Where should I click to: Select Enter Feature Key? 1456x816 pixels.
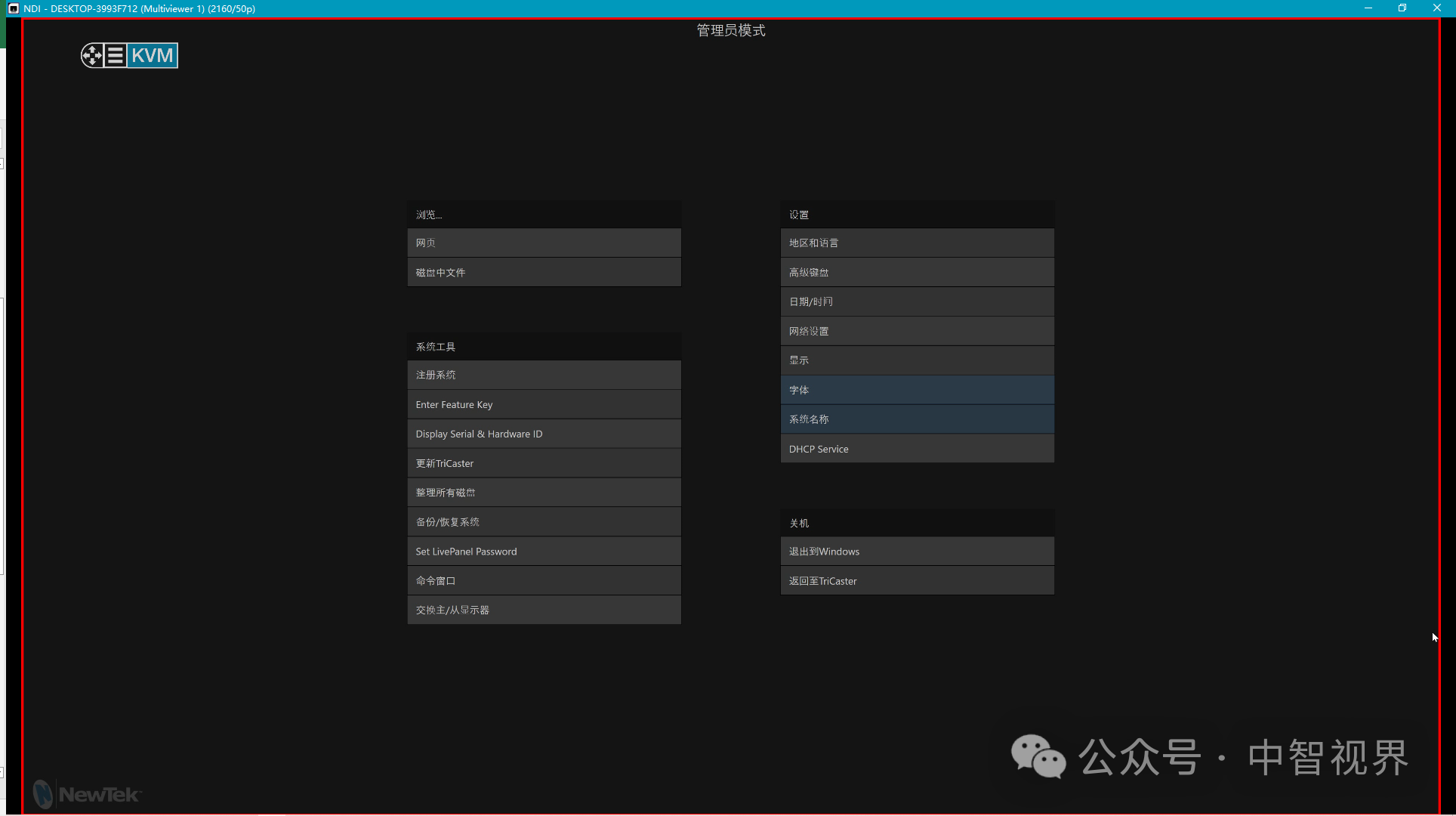point(544,404)
